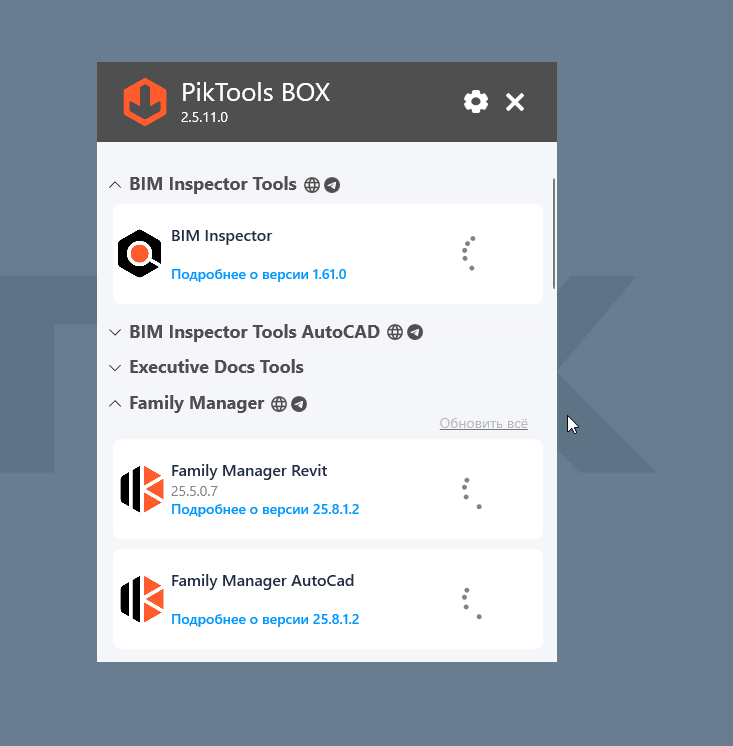Click the orange PikTools BOX logo
This screenshot has width=733, height=746.
coord(145,102)
